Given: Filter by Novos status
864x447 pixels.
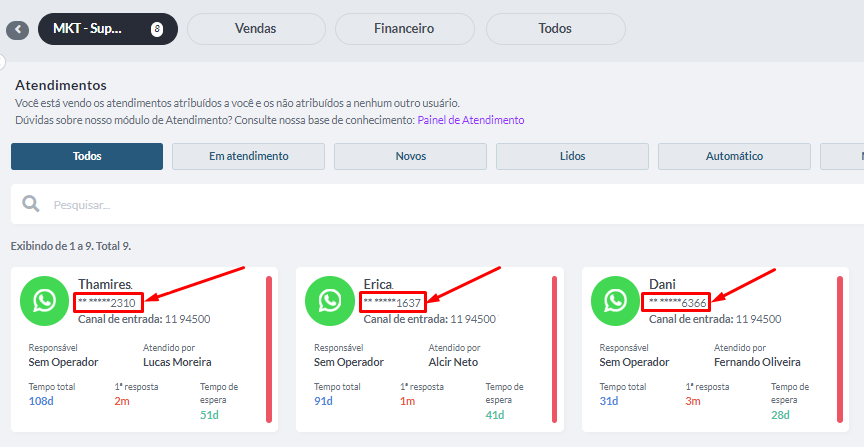Looking at the screenshot, I should tap(411, 157).
